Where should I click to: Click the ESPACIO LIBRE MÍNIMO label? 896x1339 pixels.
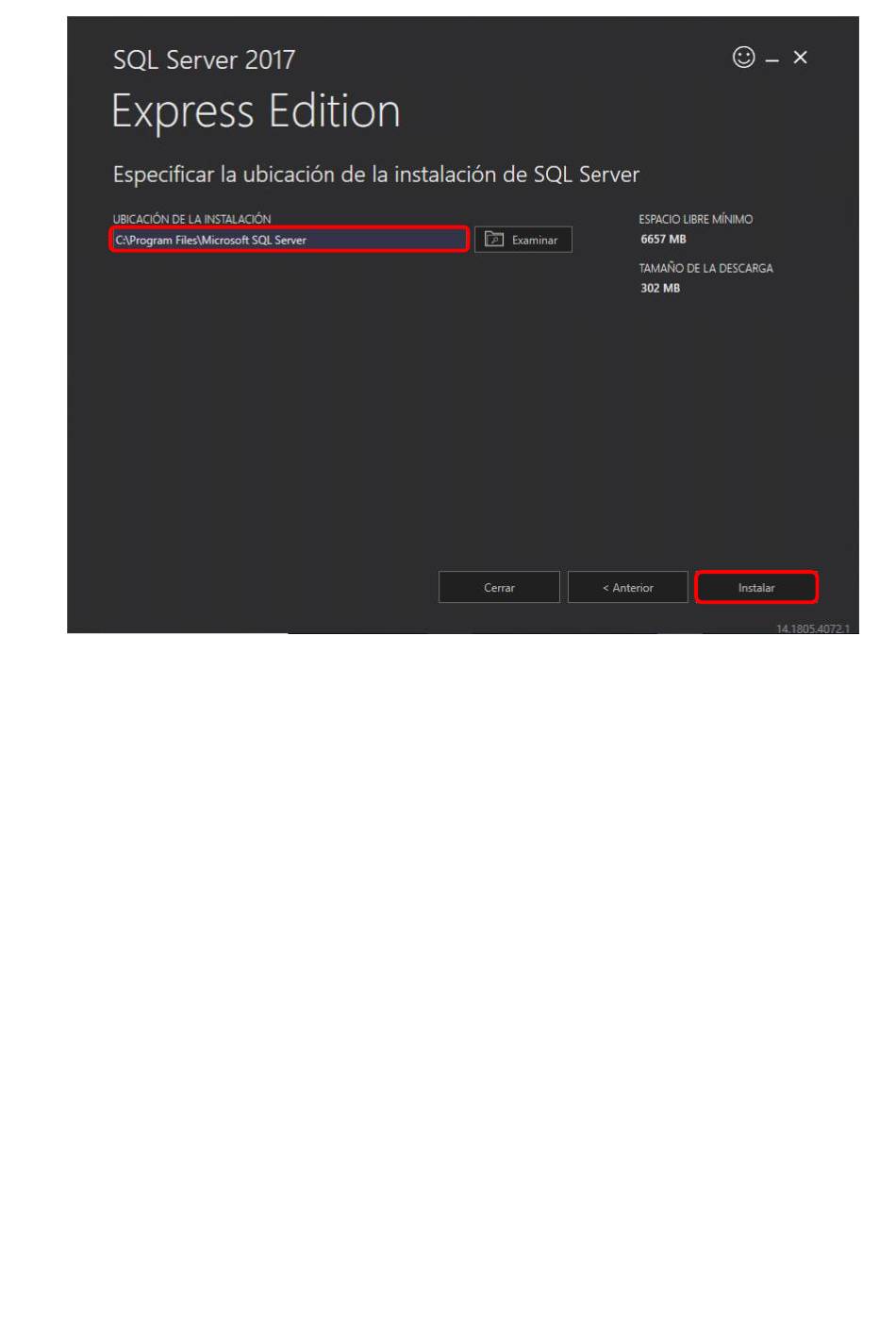[x=696, y=219]
